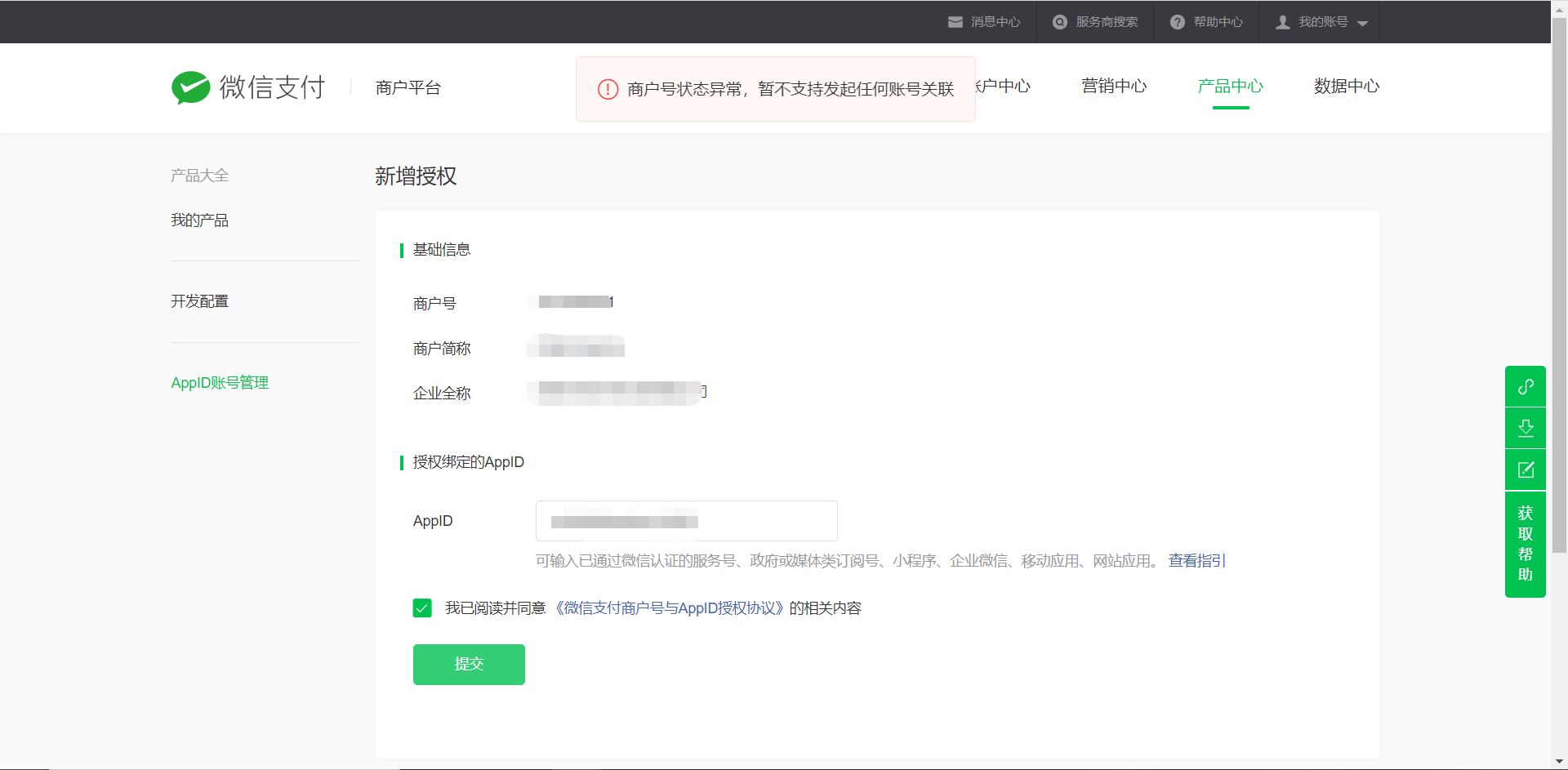Viewport: 1568px width, 770px height.
Task: Click the AppID input field
Action: pos(687,521)
